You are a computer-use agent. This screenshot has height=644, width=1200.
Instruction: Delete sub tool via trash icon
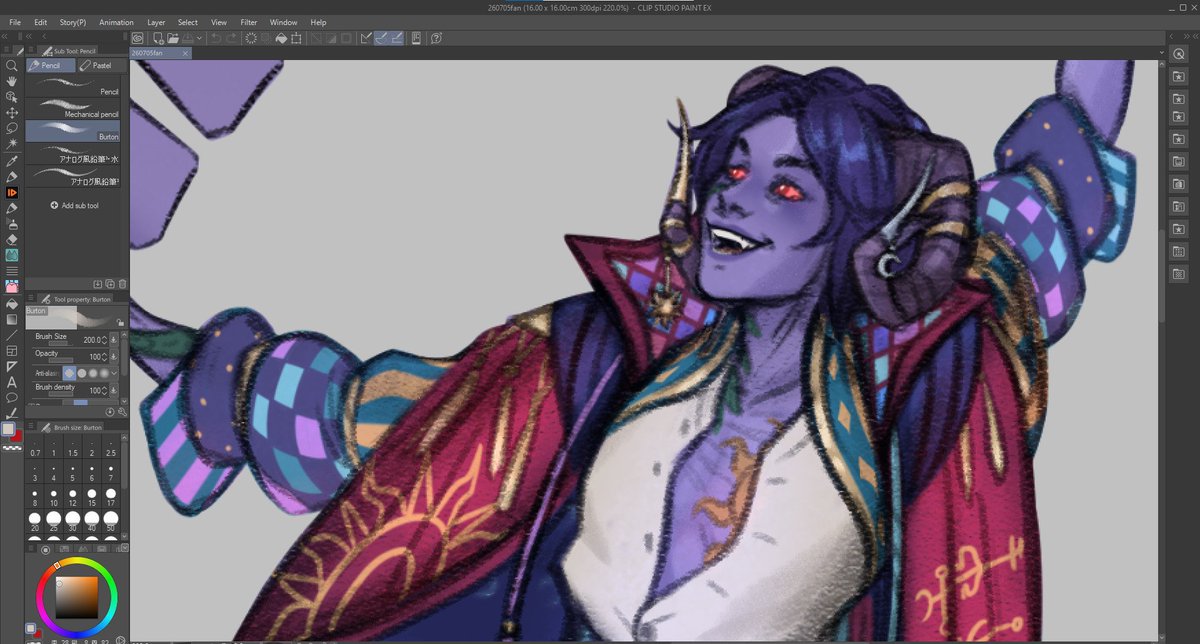click(121, 284)
